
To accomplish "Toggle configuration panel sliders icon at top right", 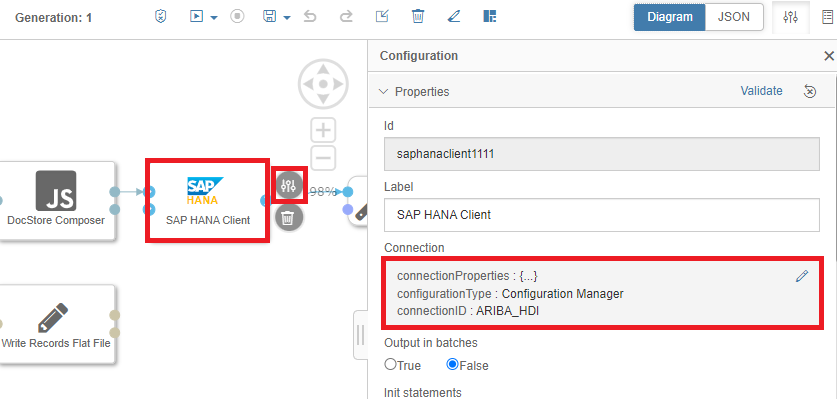I will tap(791, 17).
